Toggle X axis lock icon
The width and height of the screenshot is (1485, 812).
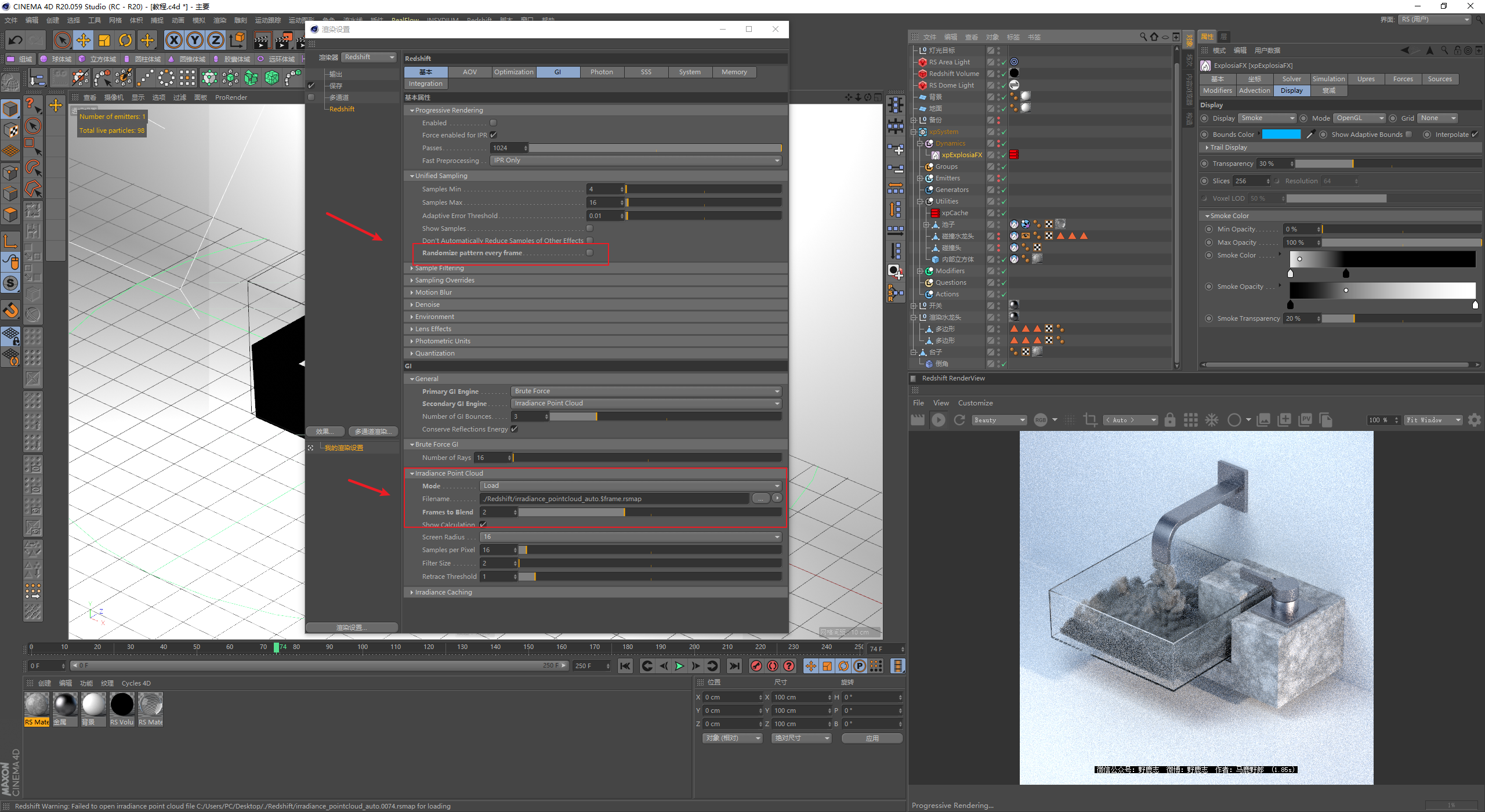pos(173,40)
